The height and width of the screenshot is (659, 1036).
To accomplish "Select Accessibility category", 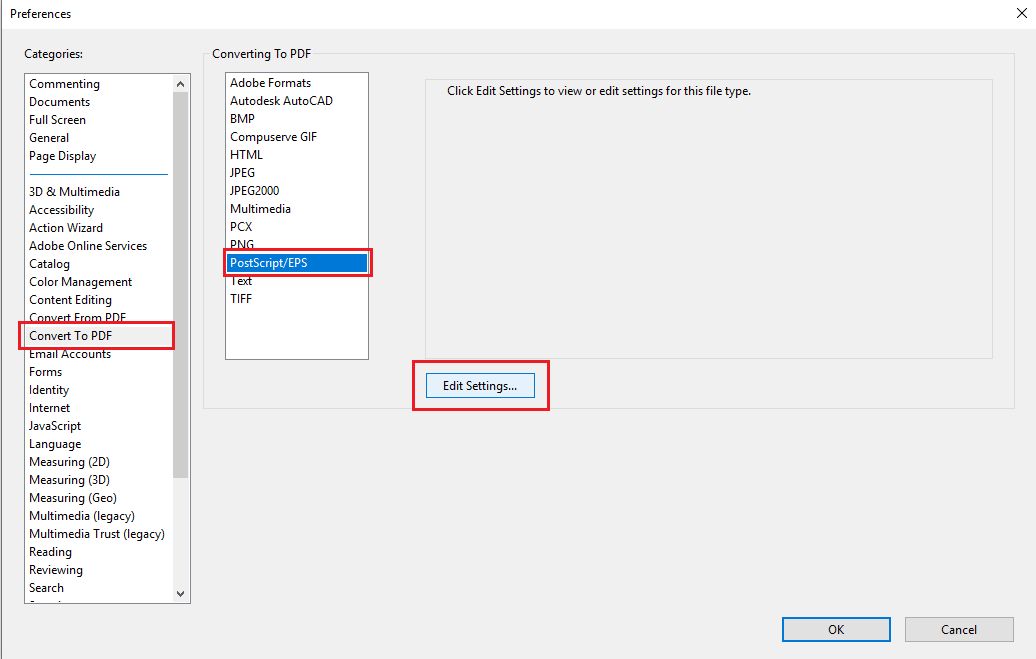I will click(x=61, y=210).
